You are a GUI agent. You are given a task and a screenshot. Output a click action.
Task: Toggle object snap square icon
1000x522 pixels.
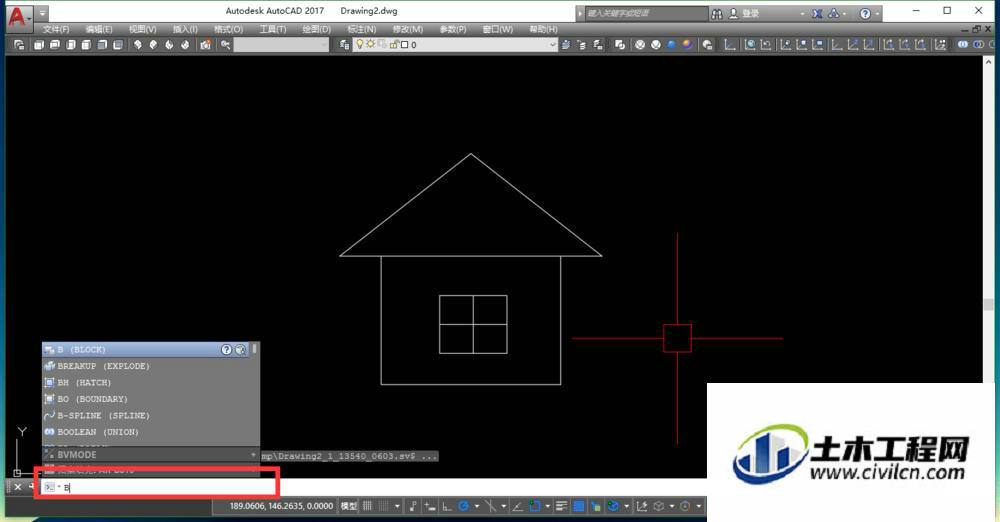tap(534, 506)
